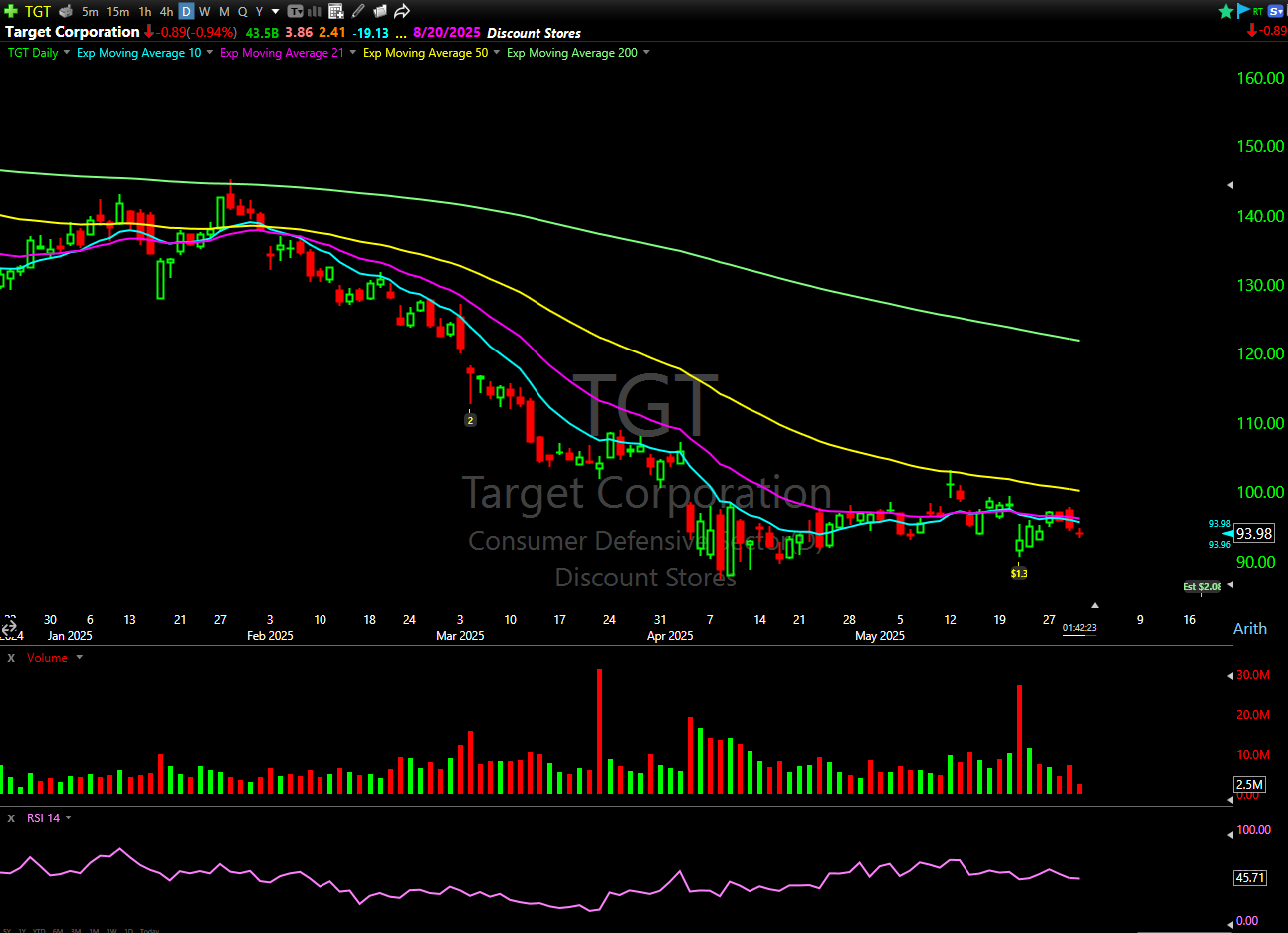Close the RSI 14 pane with X
The width and height of the screenshot is (1288, 933).
11,818
